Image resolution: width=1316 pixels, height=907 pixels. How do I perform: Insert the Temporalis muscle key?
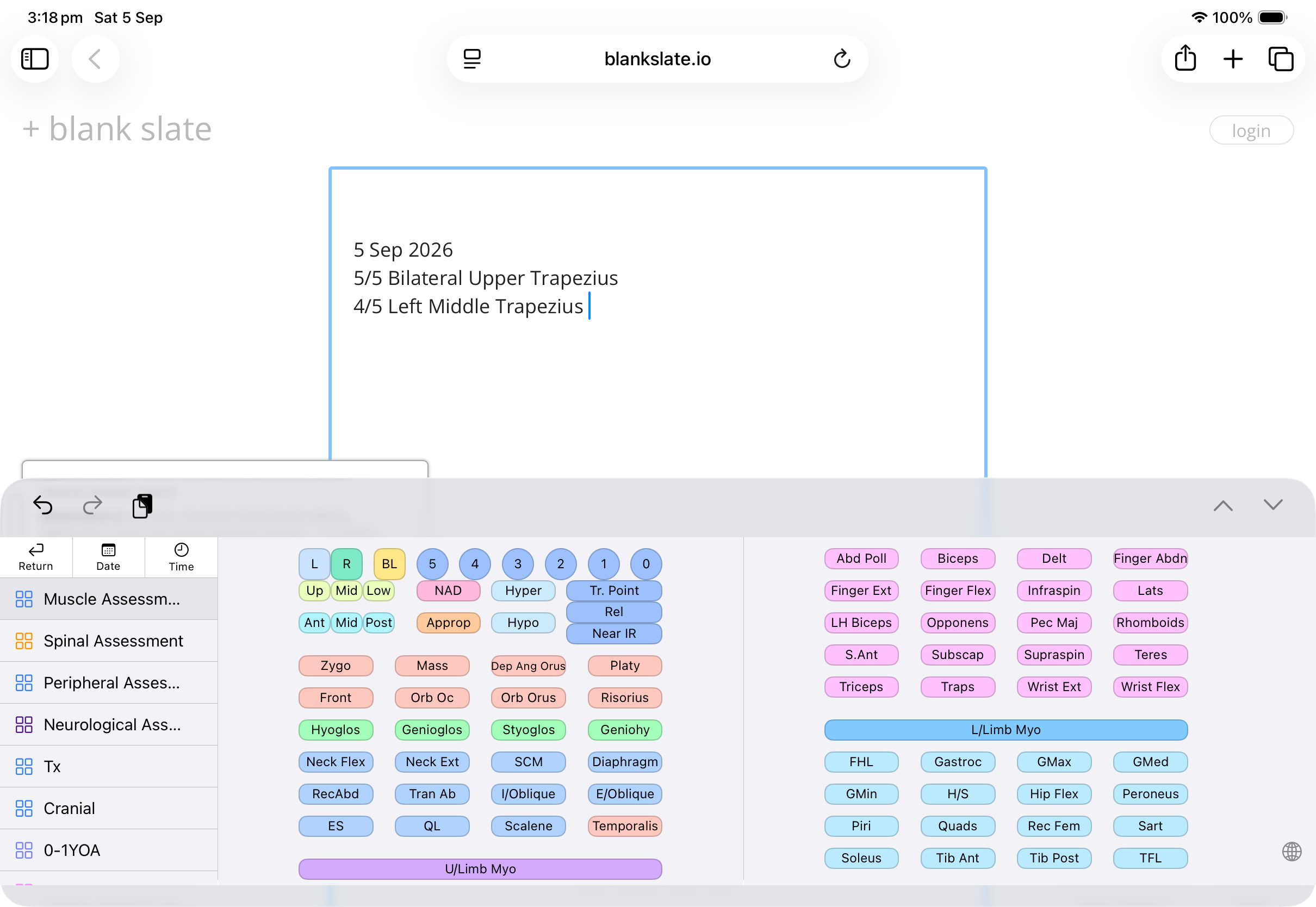point(625,826)
